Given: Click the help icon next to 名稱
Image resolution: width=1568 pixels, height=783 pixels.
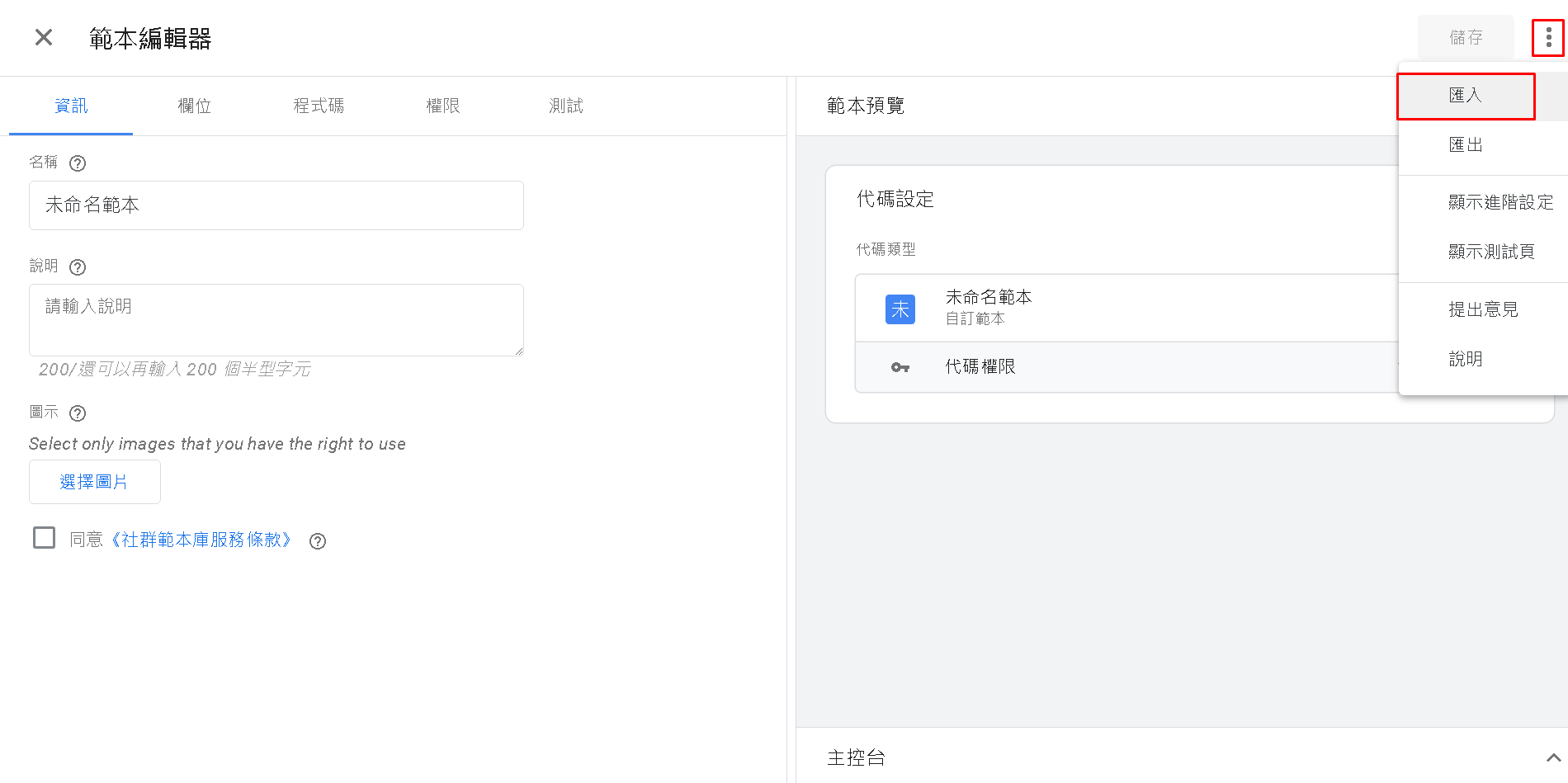Looking at the screenshot, I should click(78, 163).
